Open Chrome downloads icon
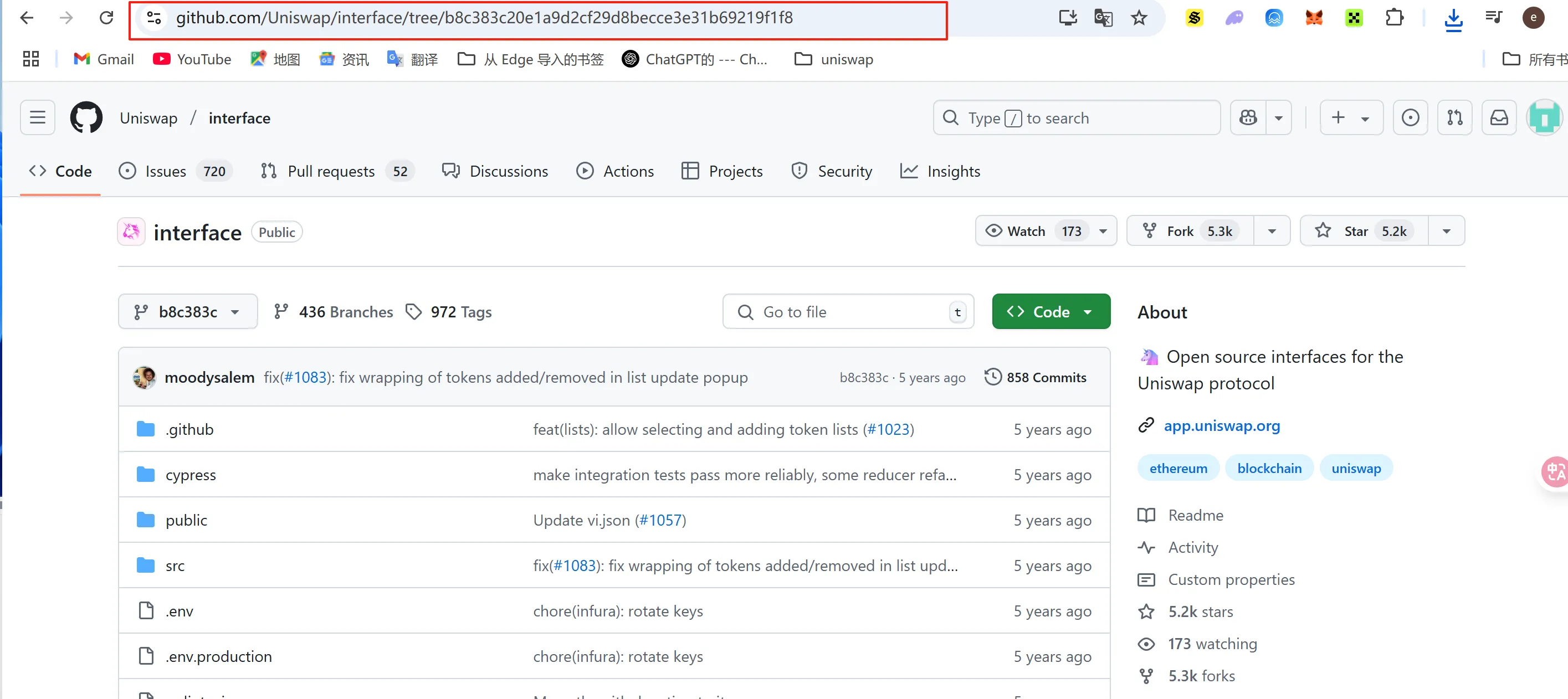 1453,18
